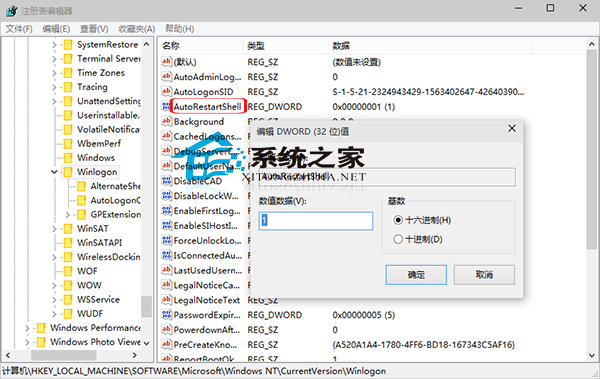Click the string icon of PreCreateKno...

coord(166,345)
